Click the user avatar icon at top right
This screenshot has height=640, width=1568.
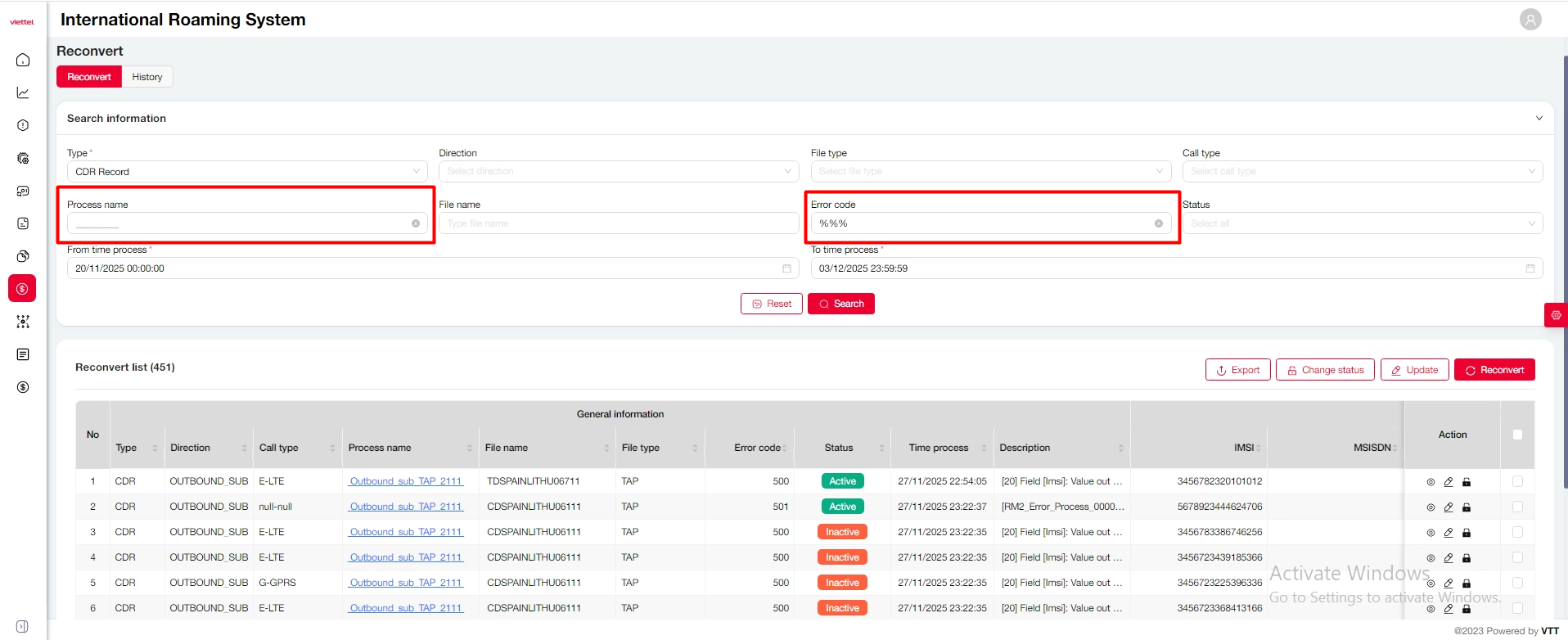(x=1530, y=19)
